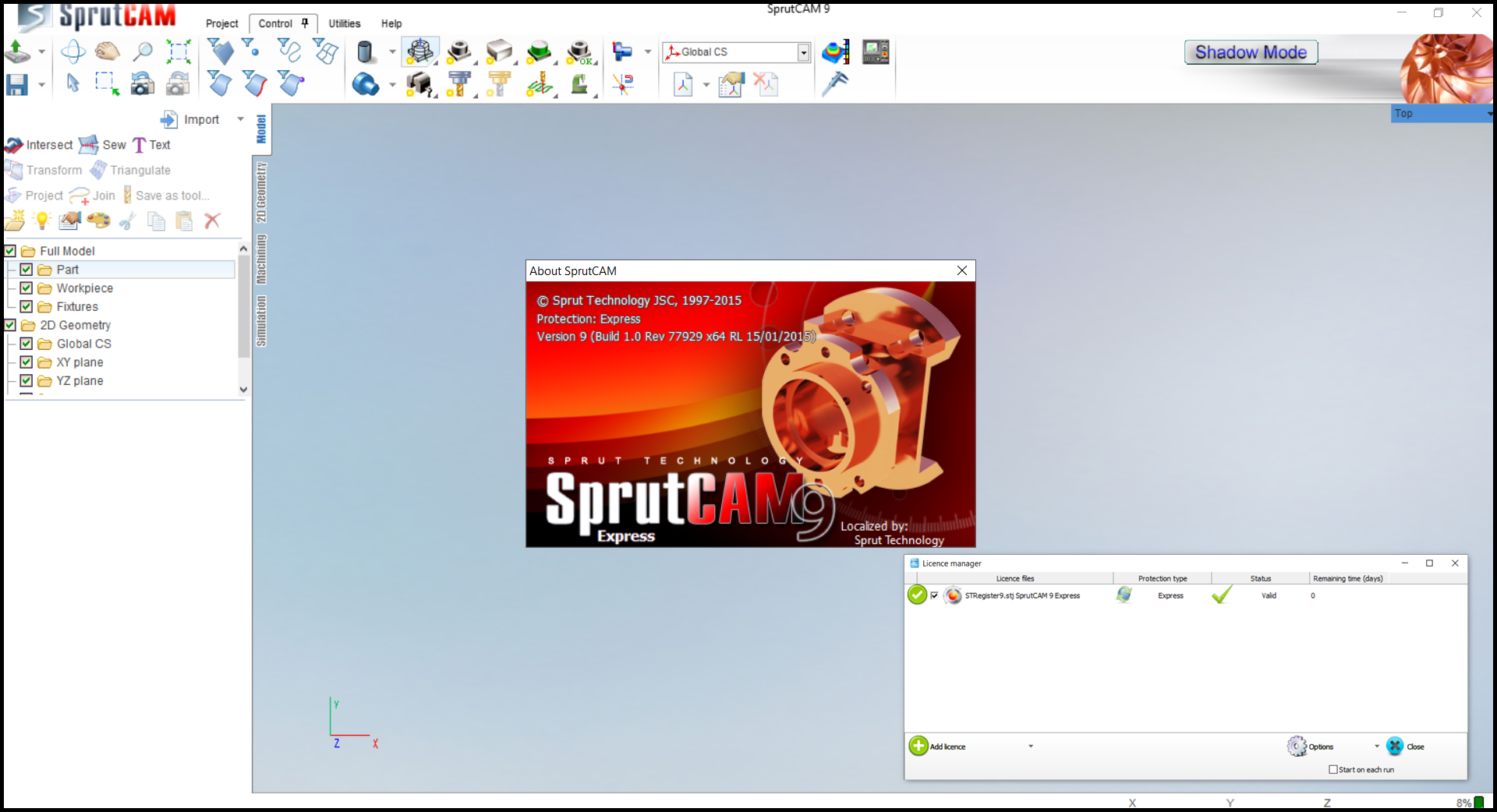Open the Add licence dropdown arrow
Viewport: 1497px width, 812px height.
click(x=1031, y=747)
